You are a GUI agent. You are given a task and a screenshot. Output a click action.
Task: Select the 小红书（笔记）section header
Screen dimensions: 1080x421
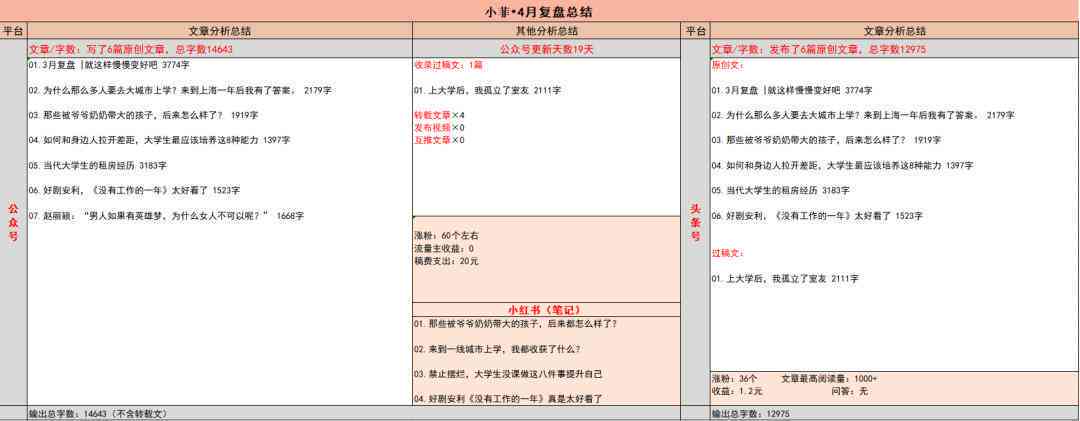click(547, 310)
